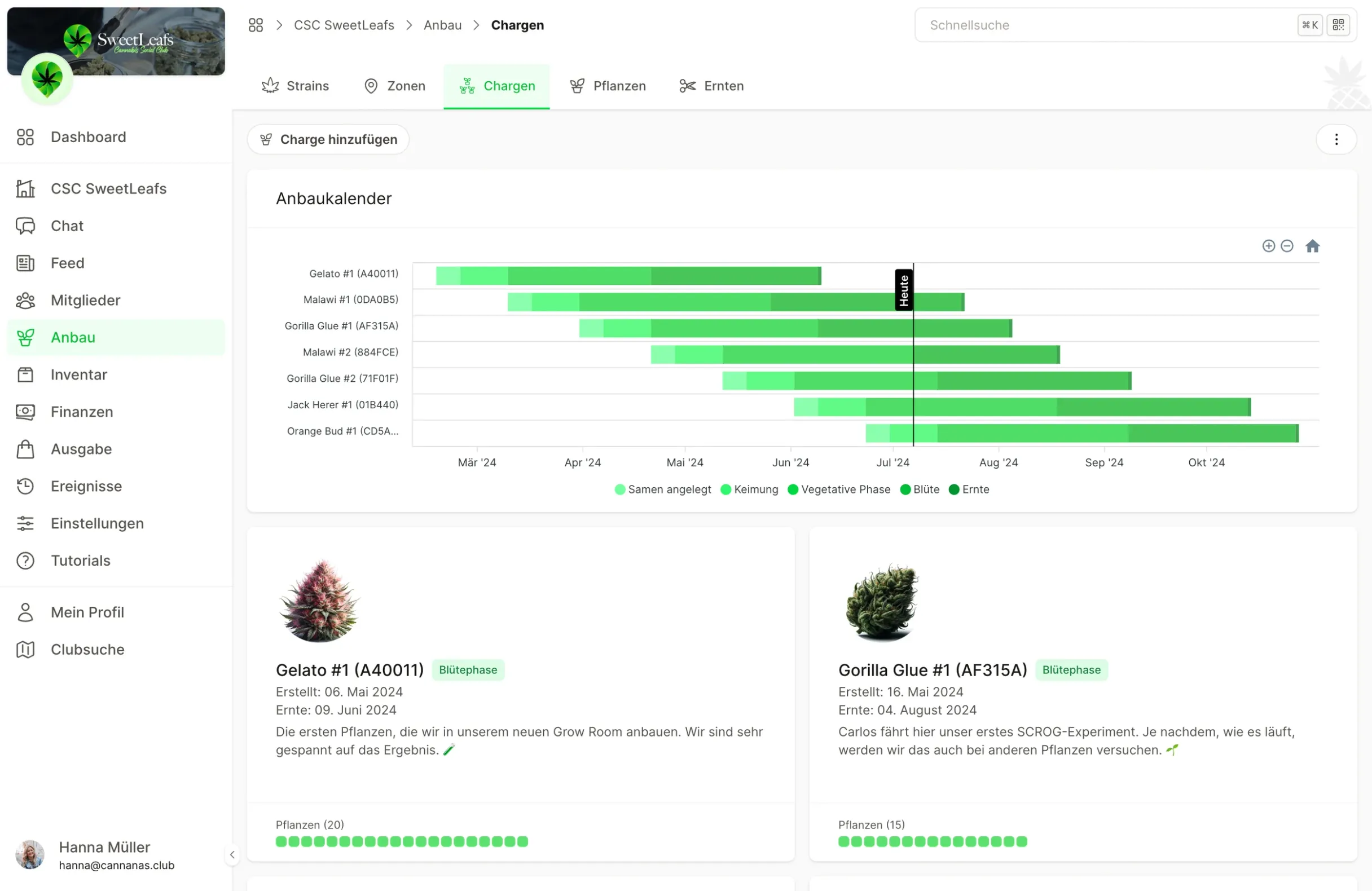Select the Gelato #1 timeline bar
Image resolution: width=1372 pixels, height=891 pixels.
click(628, 275)
